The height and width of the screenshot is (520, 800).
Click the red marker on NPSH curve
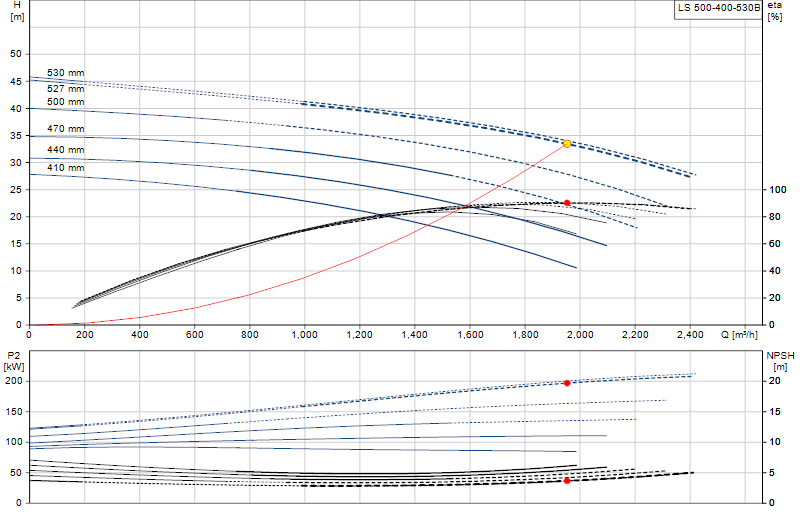tap(567, 481)
